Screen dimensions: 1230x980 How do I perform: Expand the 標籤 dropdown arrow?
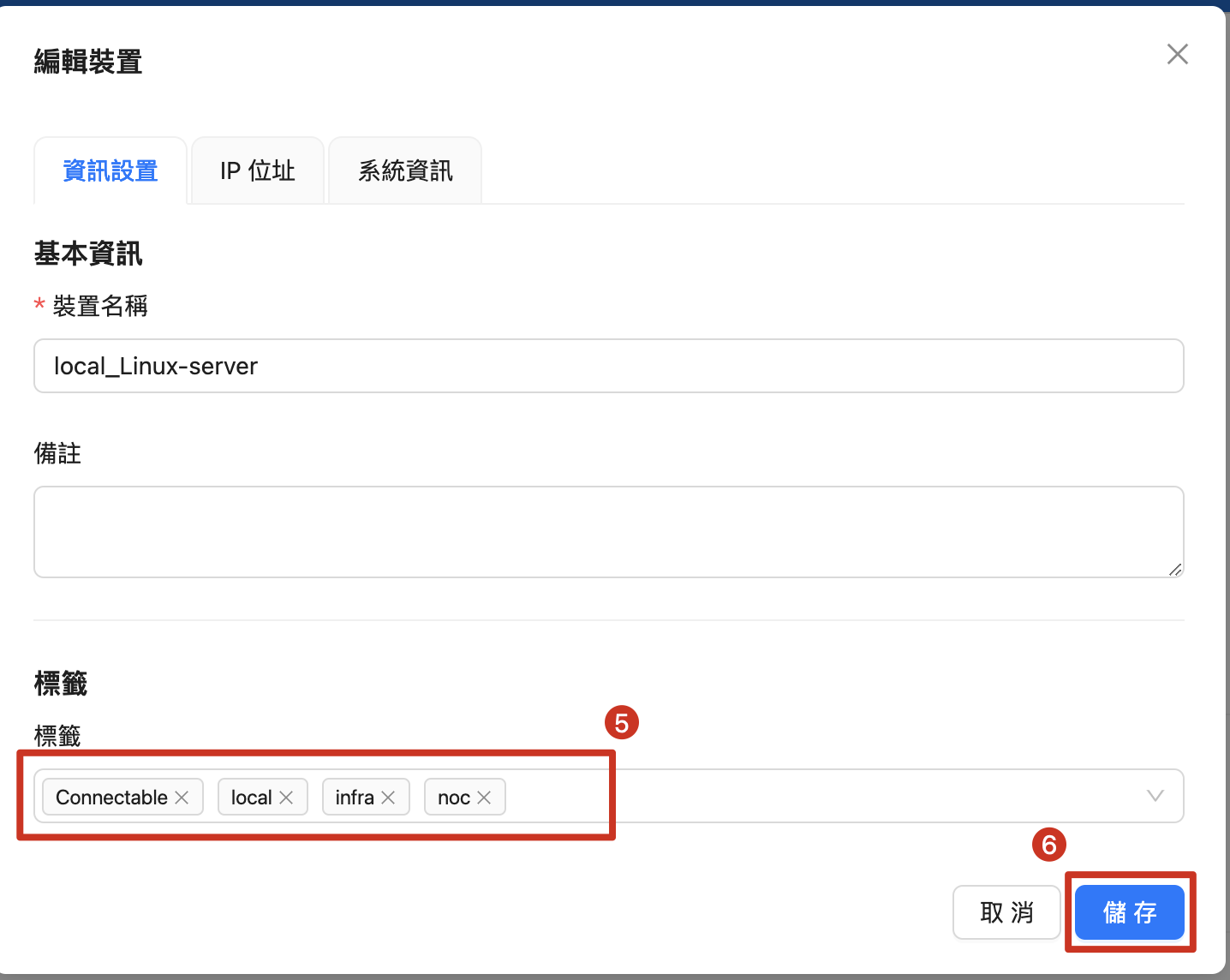pyautogui.click(x=1155, y=796)
